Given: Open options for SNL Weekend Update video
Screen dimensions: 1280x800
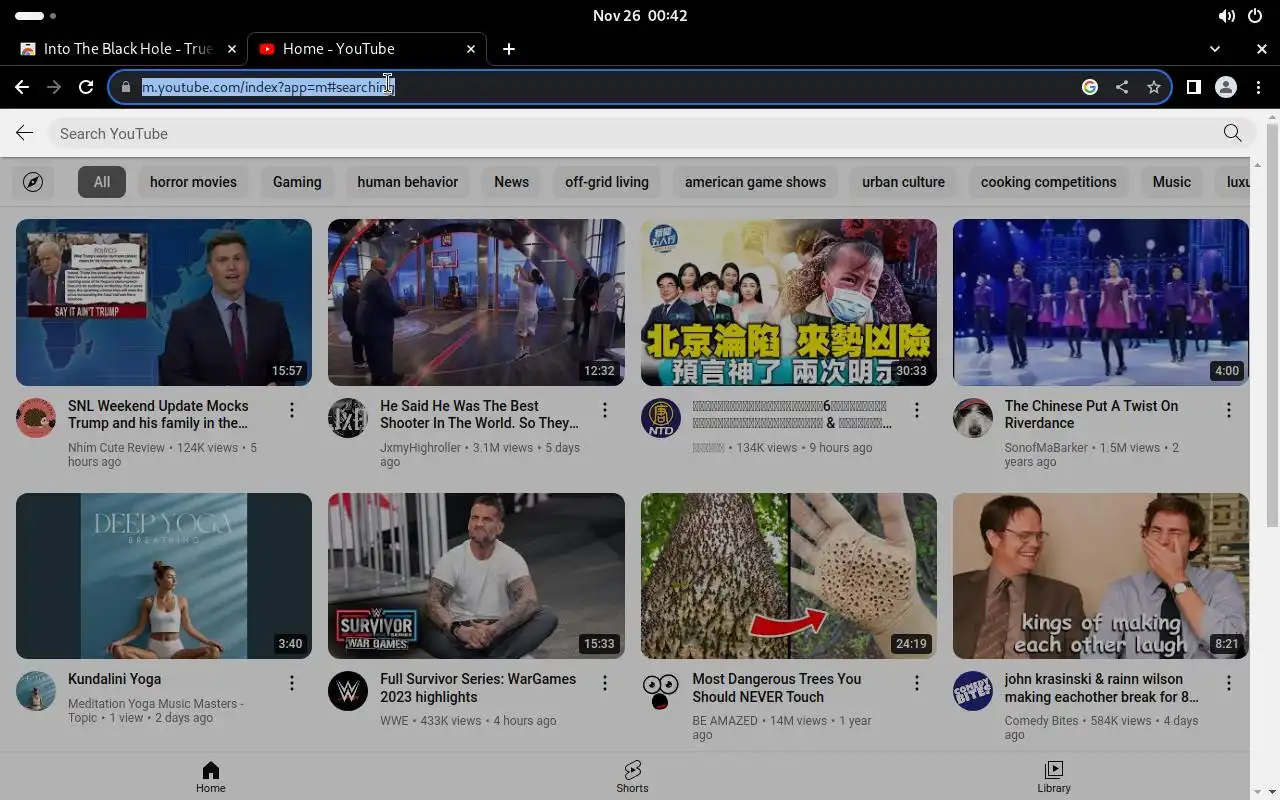Looking at the screenshot, I should tap(292, 410).
